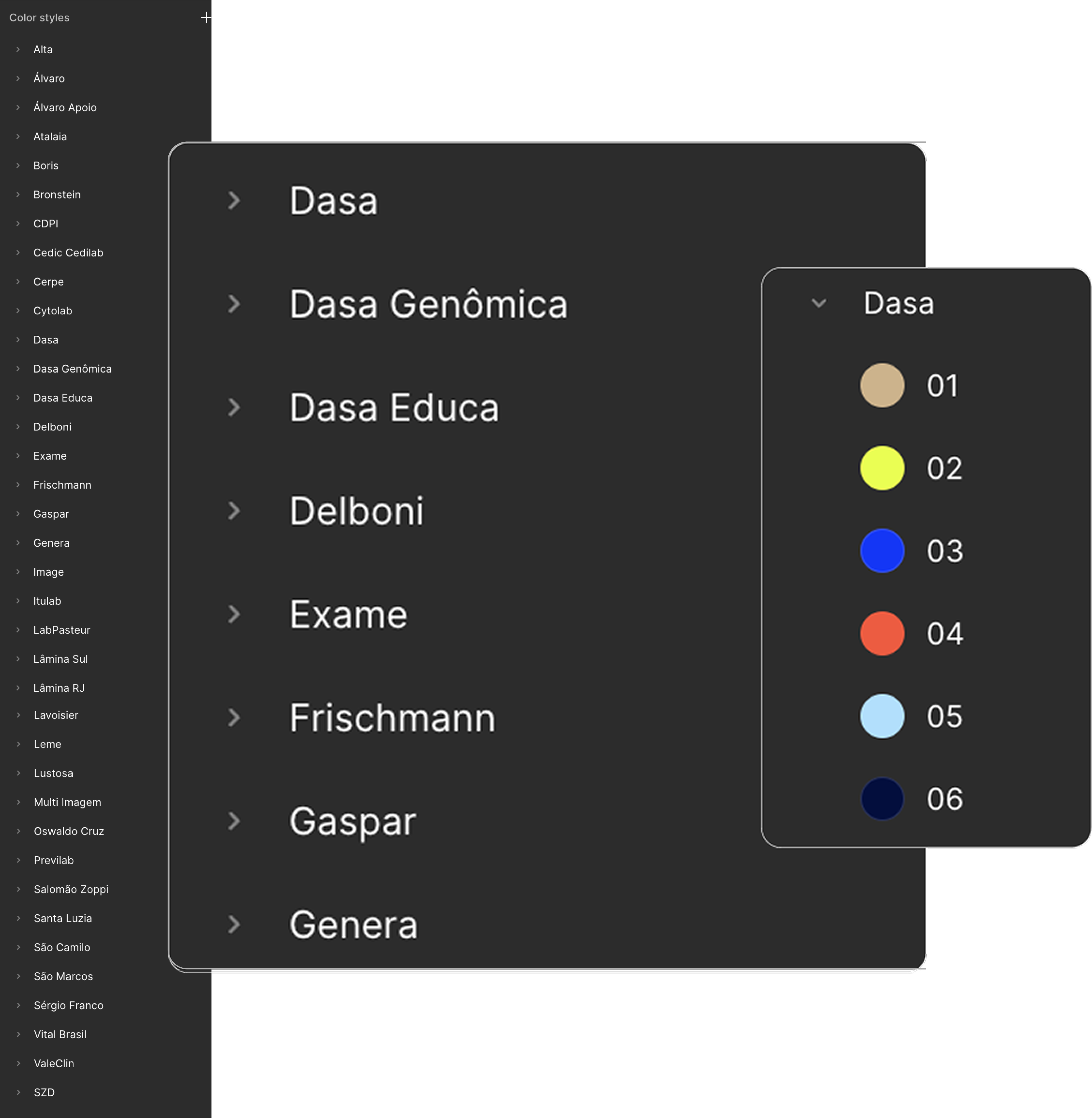
Task: Expand the Vital Brasil sidebar chevron
Action: pos(18,1034)
